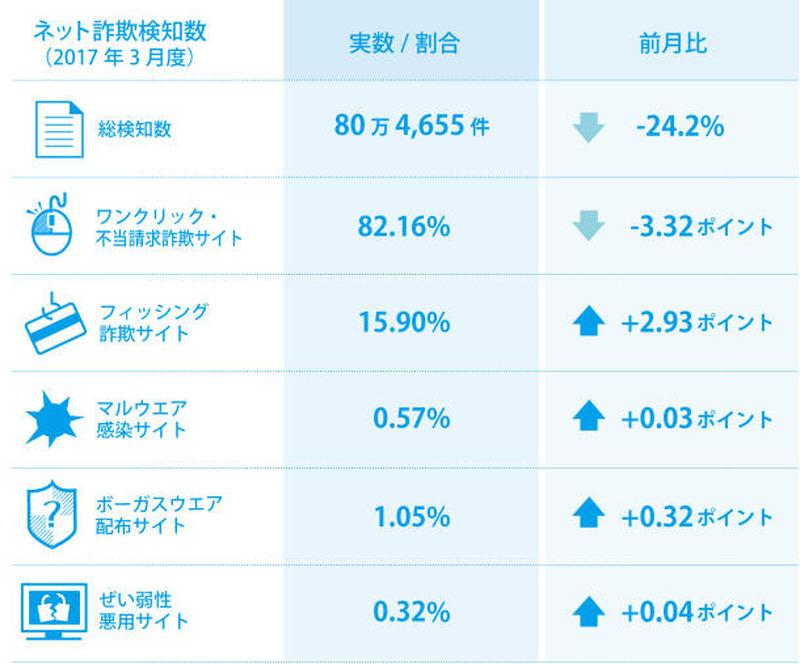Click the up arrow beside +0.04ポイント
Image resolution: width=800 pixels, height=664 pixels.
[588, 612]
